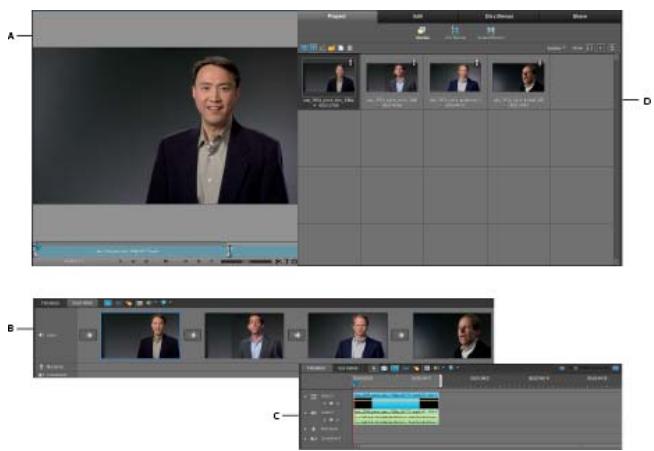Select the Media view icon in Project panel
Viewport: 654px width, 451px height.
pyautogui.click(x=422, y=32)
